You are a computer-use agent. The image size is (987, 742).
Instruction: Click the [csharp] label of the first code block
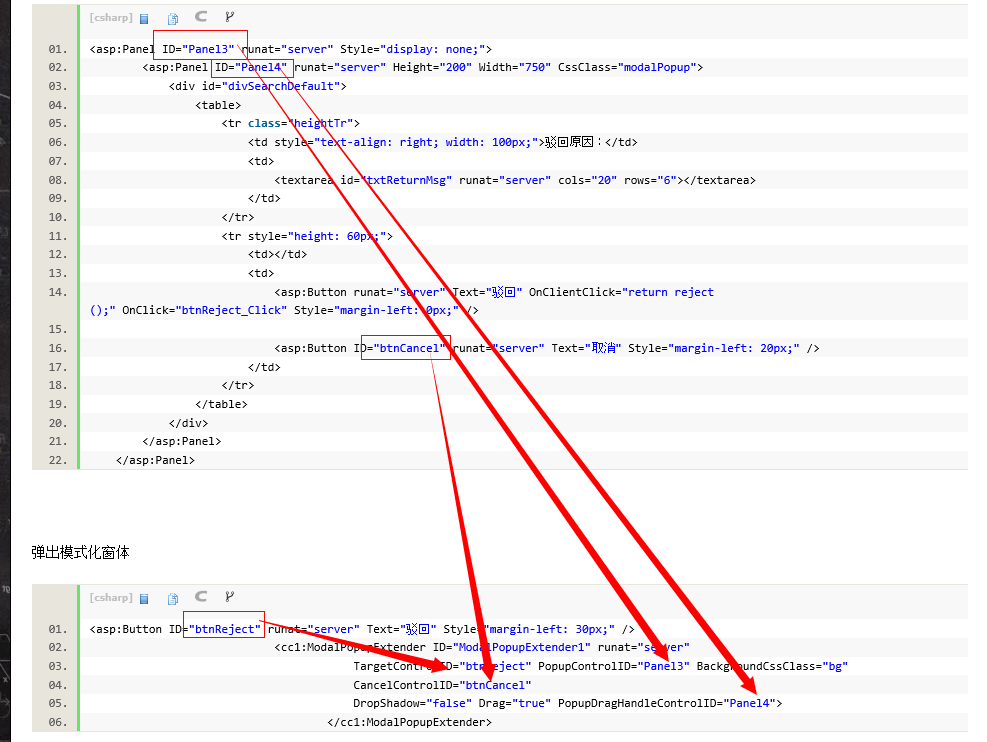click(111, 18)
